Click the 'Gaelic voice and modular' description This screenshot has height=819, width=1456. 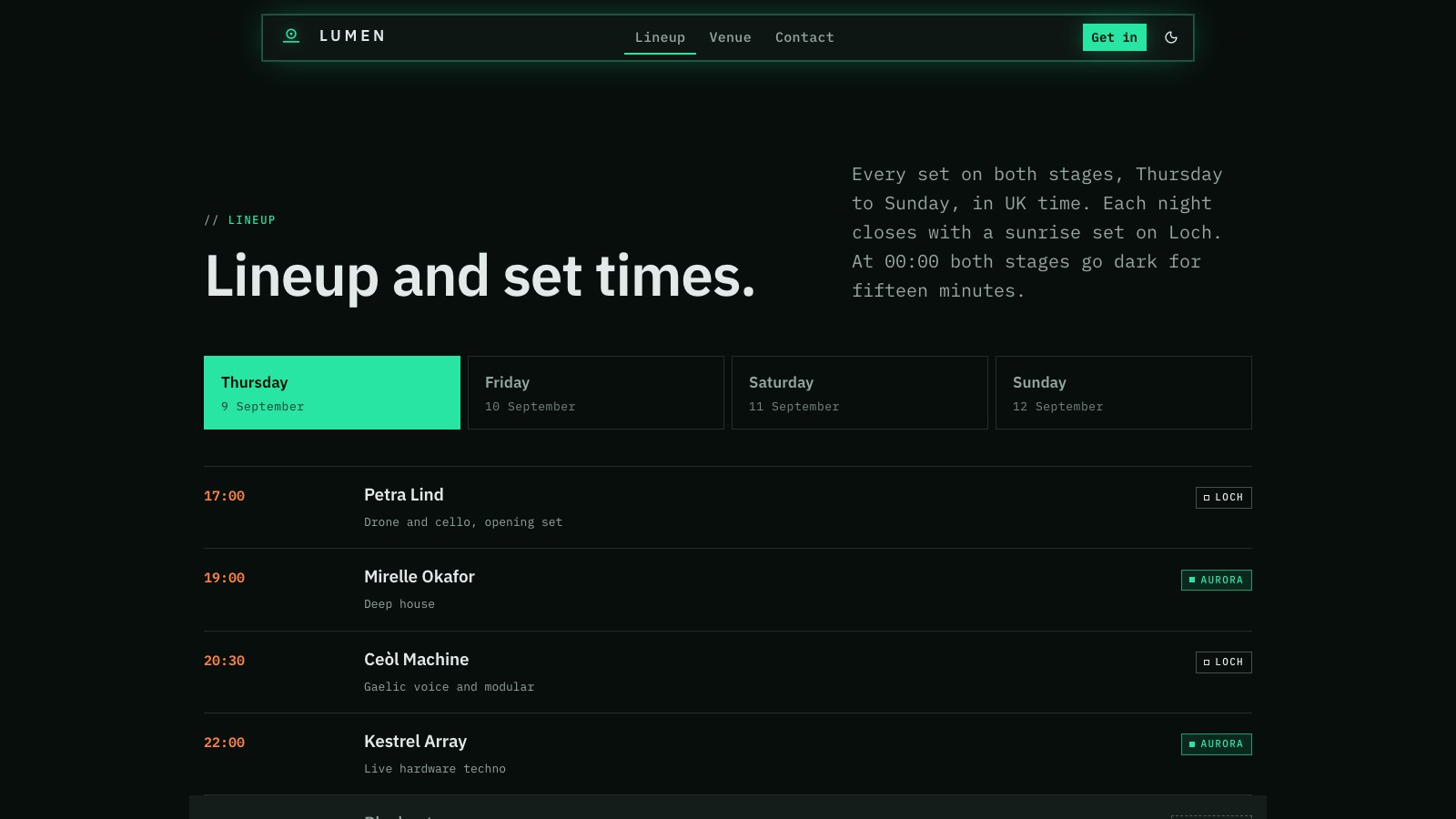tap(449, 687)
